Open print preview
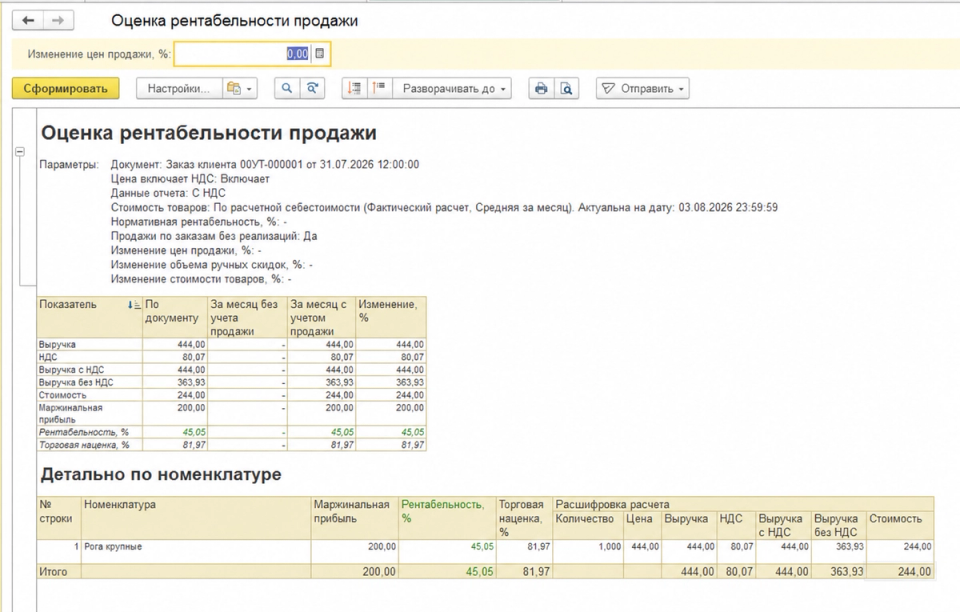Viewport: 960px width, 612px height. click(567, 89)
